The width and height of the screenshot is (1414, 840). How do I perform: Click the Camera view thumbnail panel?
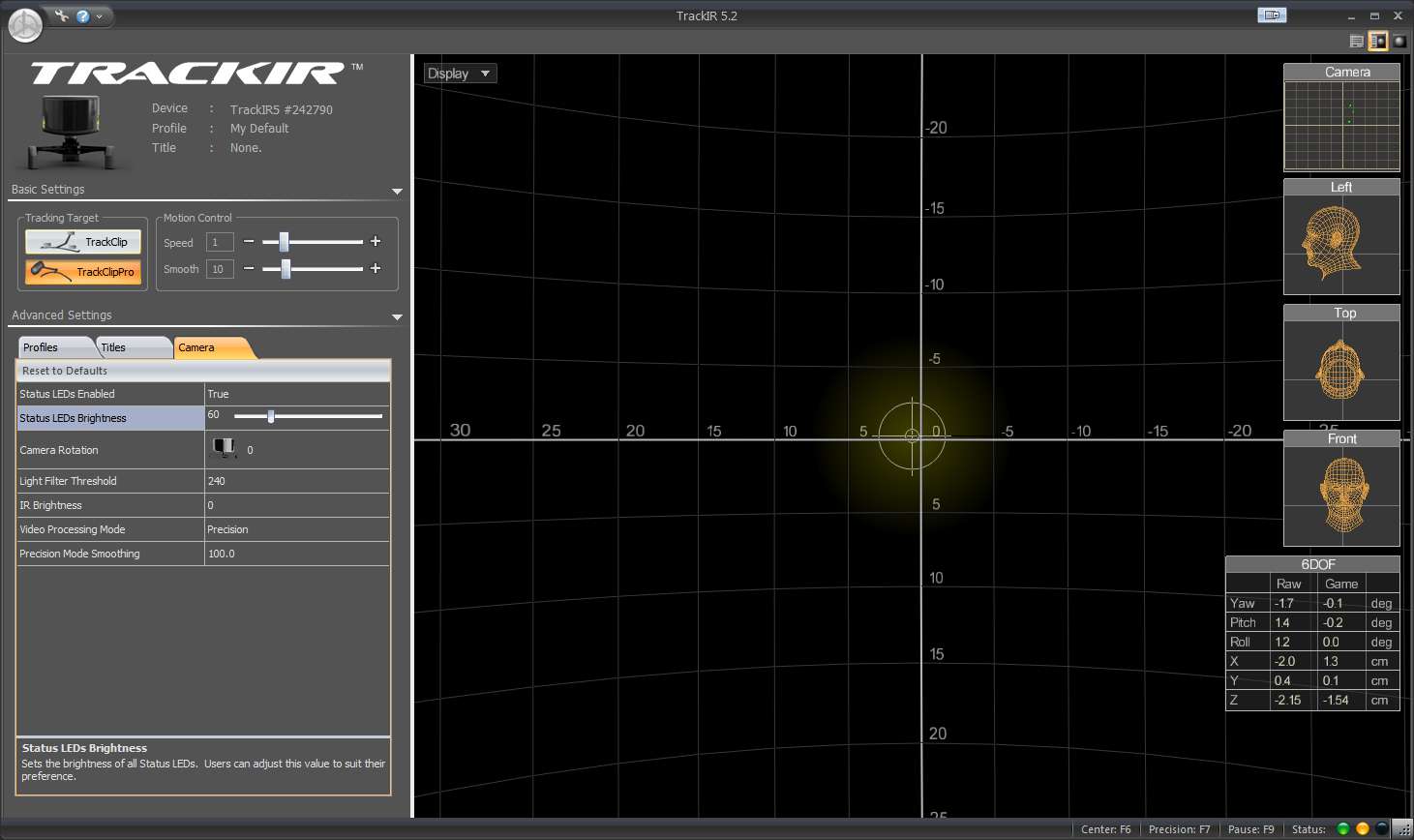click(1341, 118)
